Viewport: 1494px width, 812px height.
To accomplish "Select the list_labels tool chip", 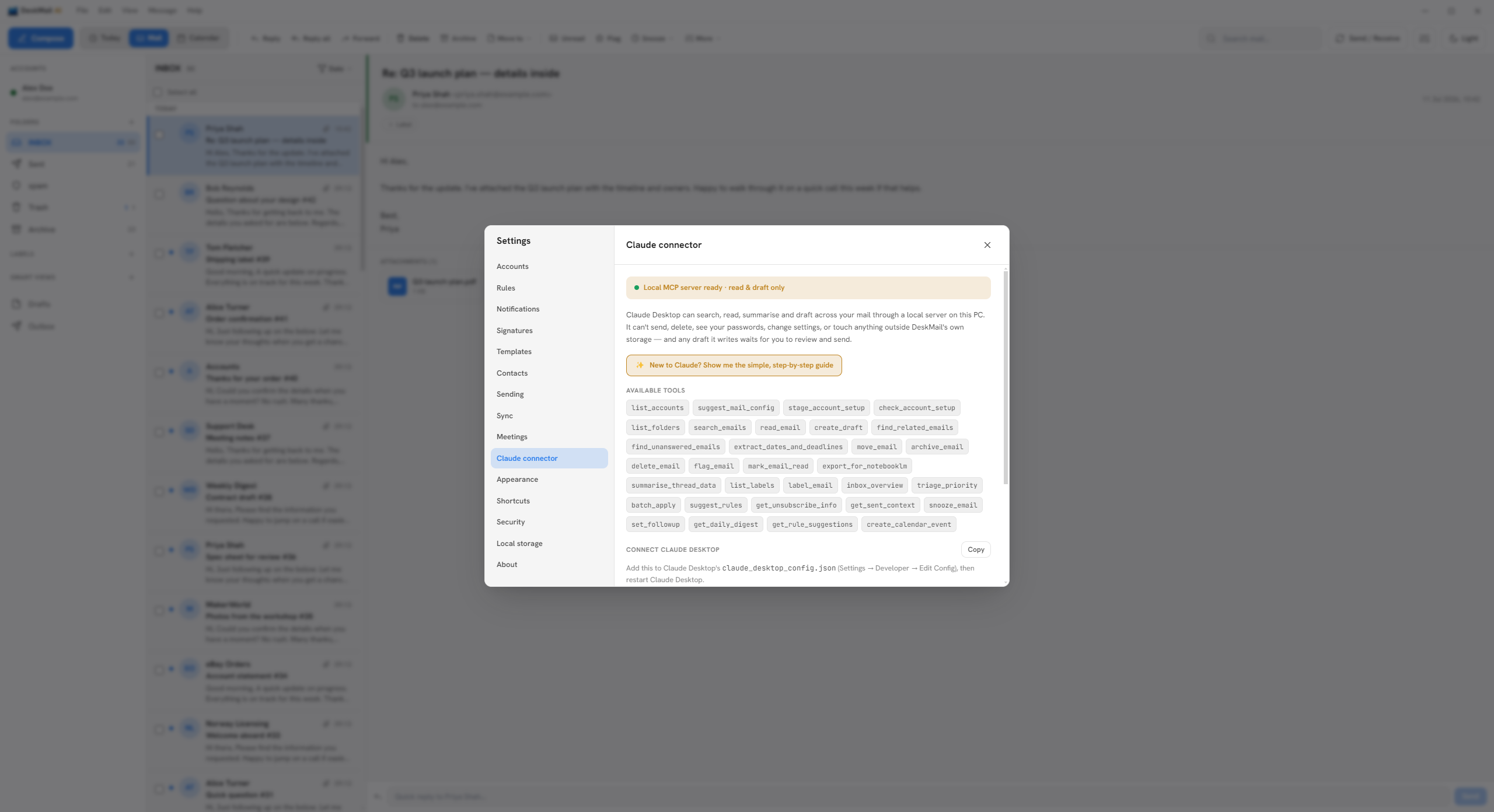I will 752,485.
